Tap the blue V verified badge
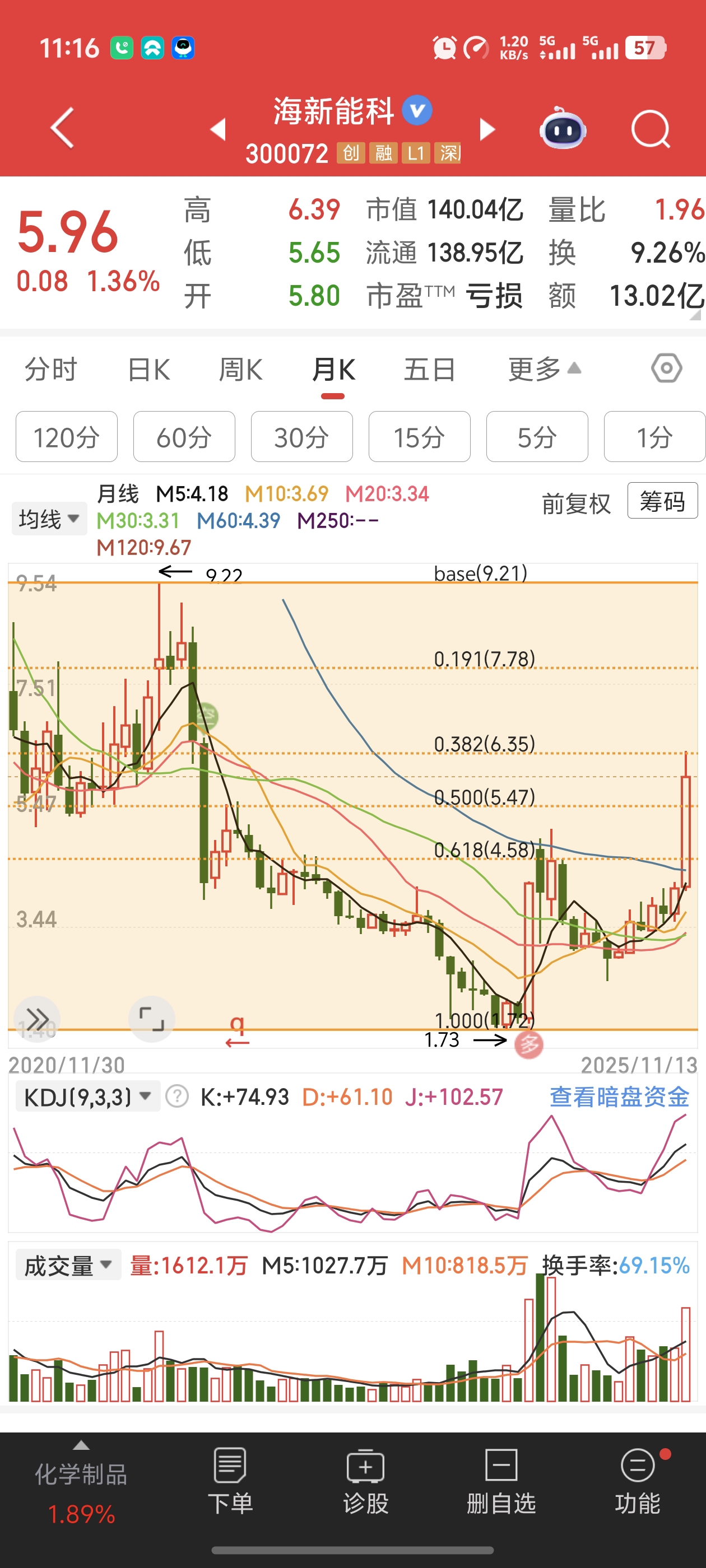The width and height of the screenshot is (706, 1568). click(x=417, y=110)
